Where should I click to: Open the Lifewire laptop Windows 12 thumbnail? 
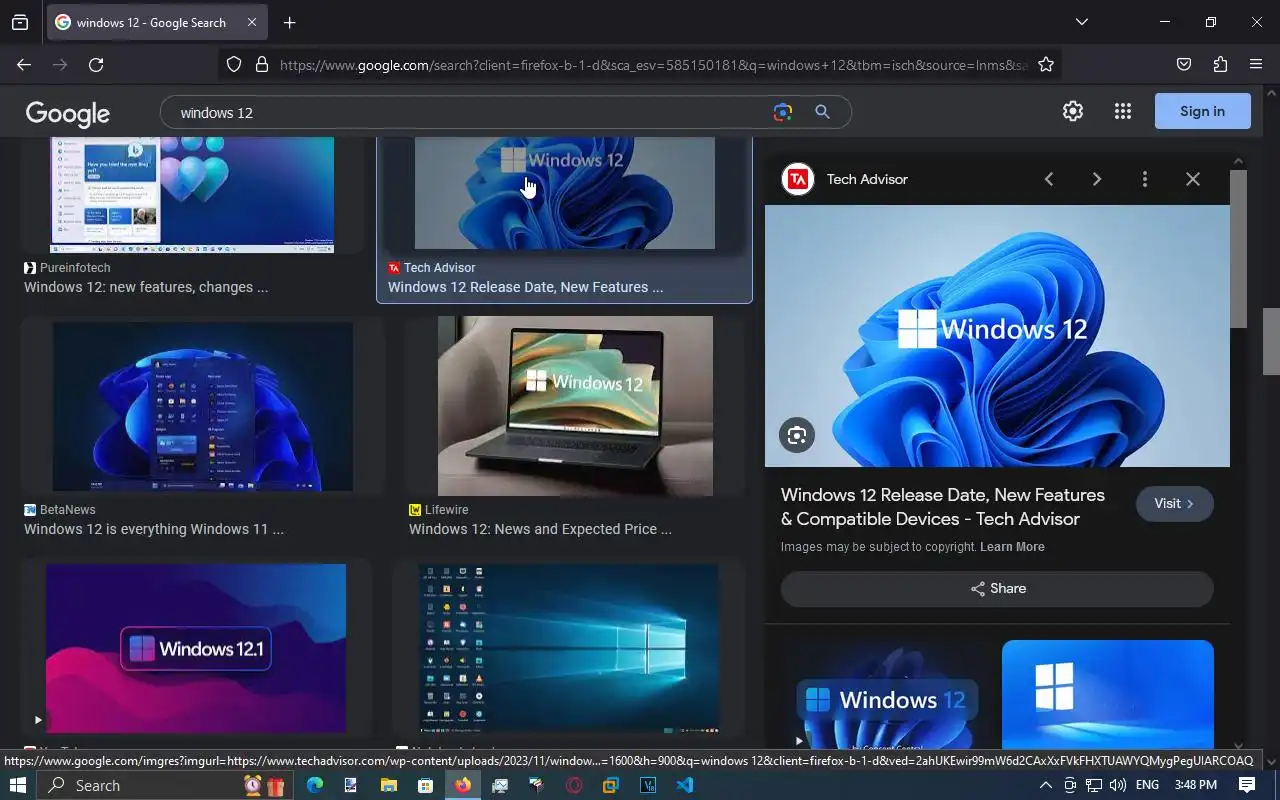575,406
